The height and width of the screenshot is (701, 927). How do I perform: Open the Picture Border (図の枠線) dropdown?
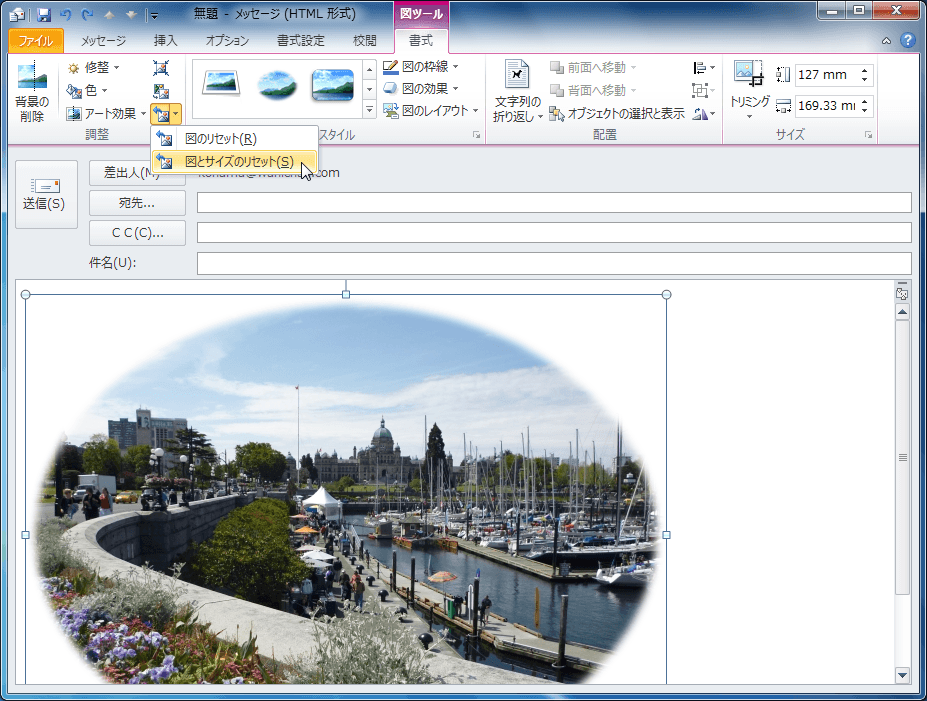pos(420,67)
